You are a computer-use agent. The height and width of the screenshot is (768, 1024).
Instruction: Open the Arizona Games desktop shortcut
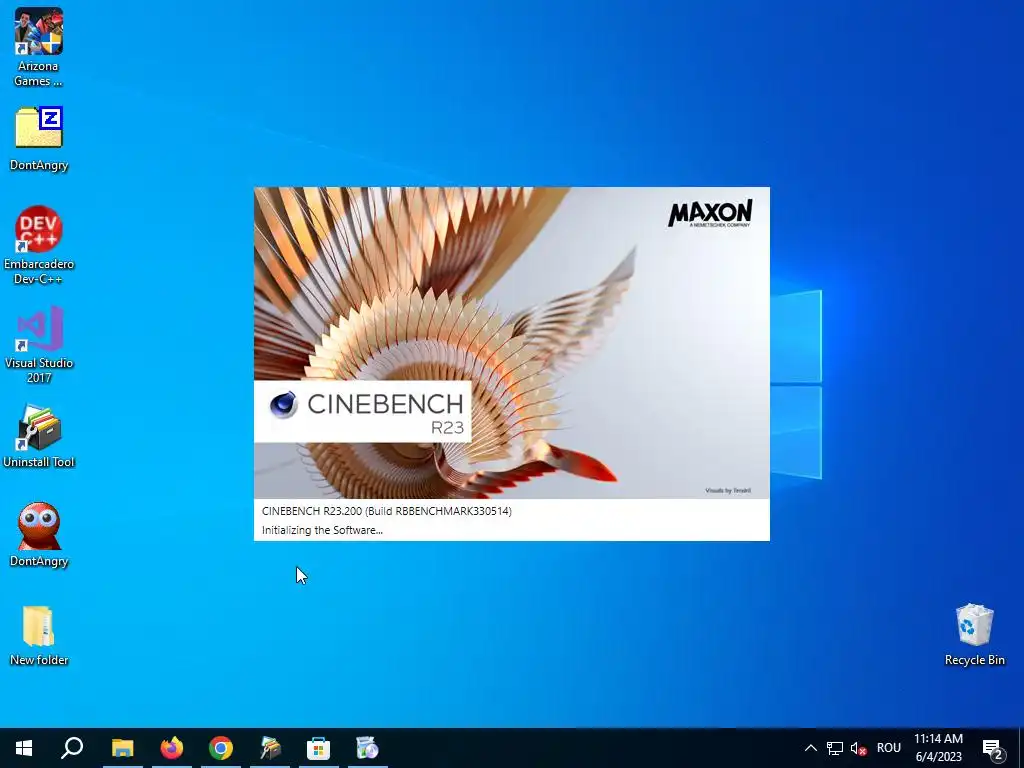pos(39,48)
